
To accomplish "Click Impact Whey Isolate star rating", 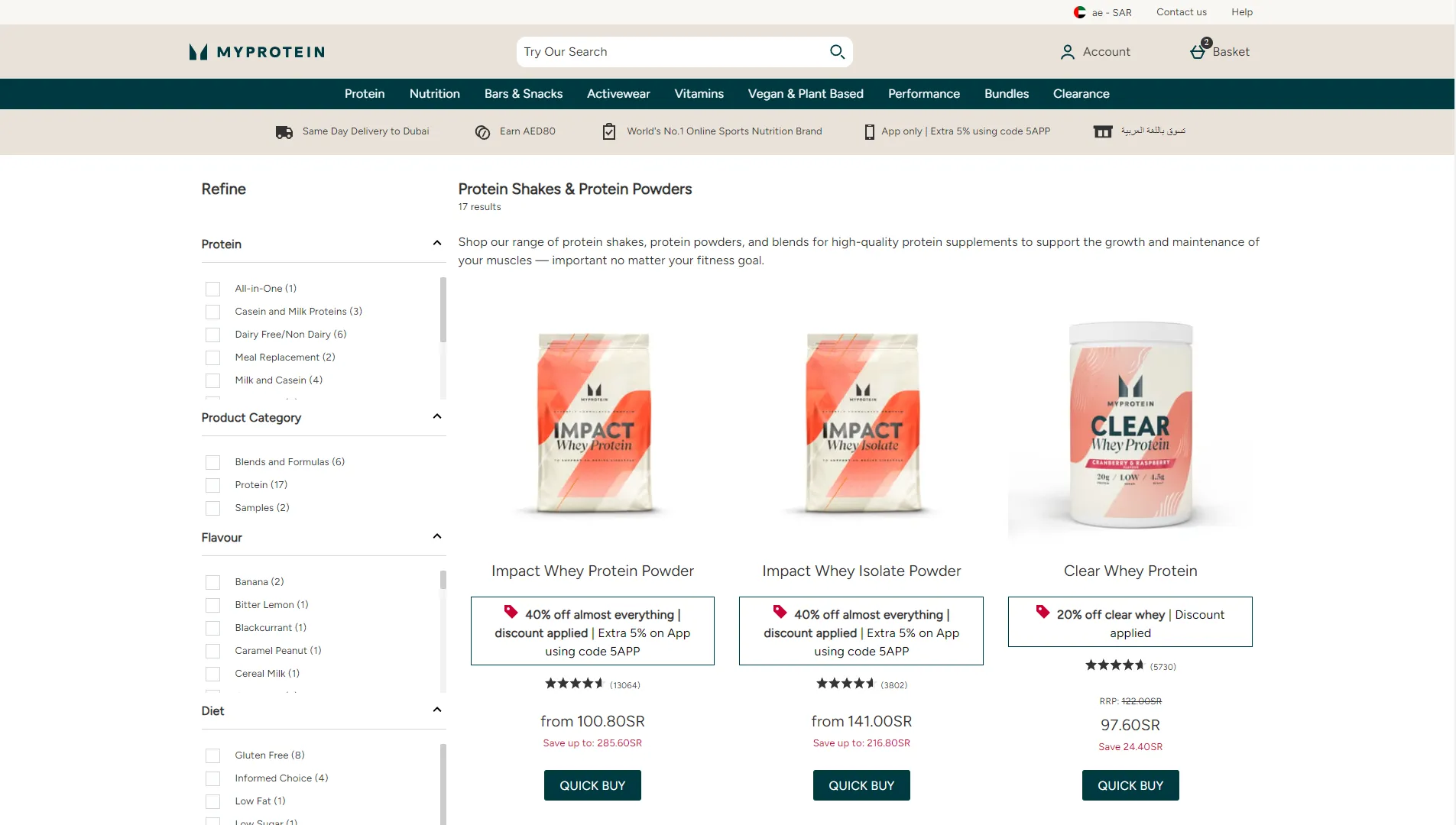I will [x=845, y=684].
